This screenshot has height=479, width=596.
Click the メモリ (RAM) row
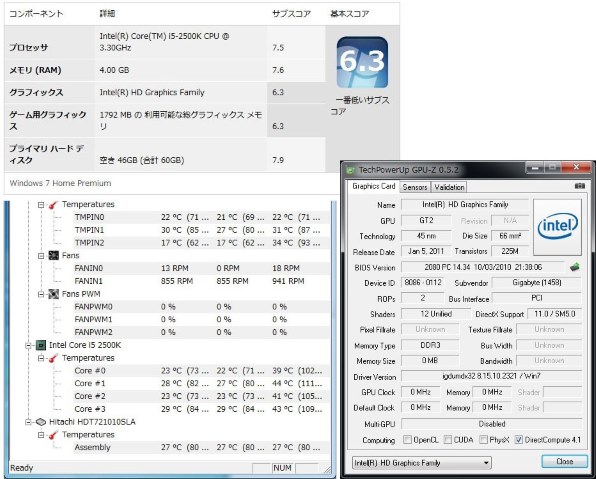[165, 70]
